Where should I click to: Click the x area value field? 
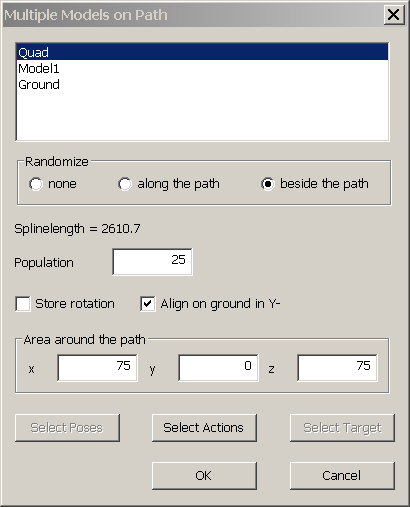click(97, 368)
